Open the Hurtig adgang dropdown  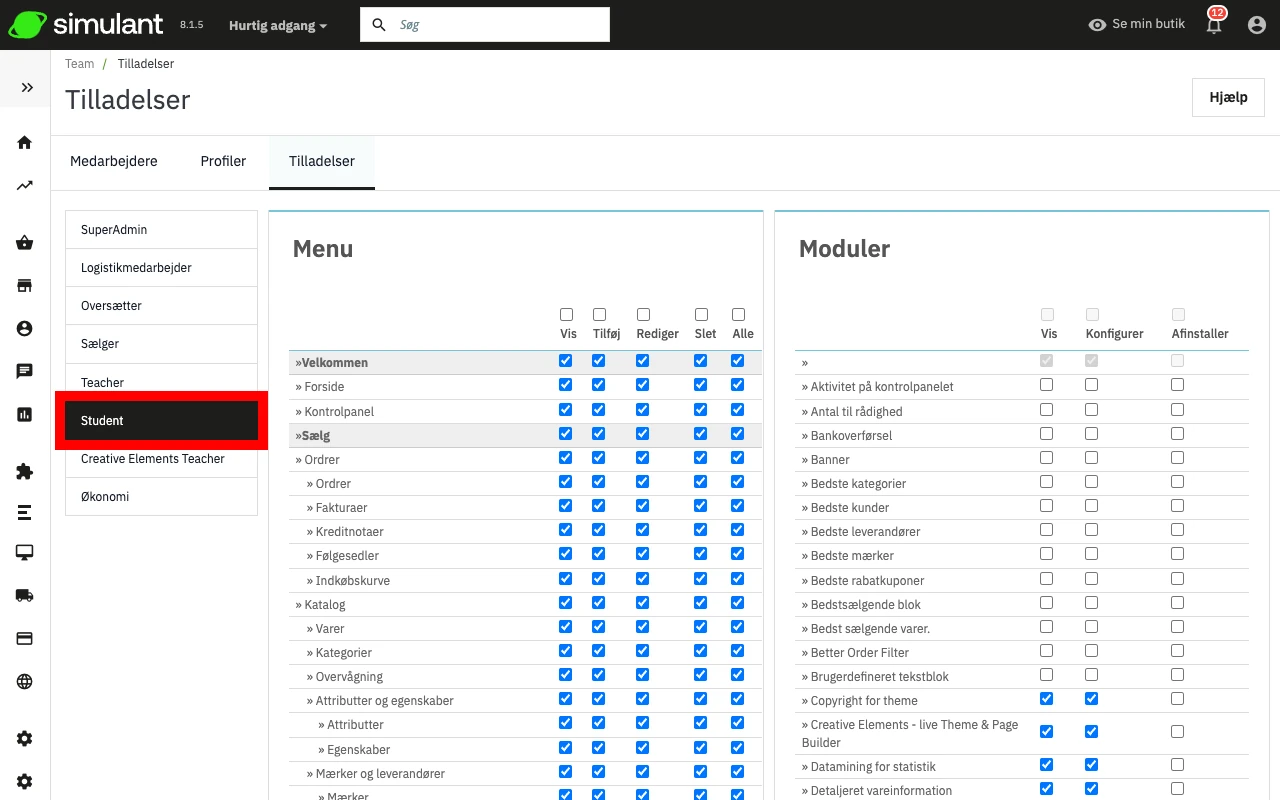(277, 25)
